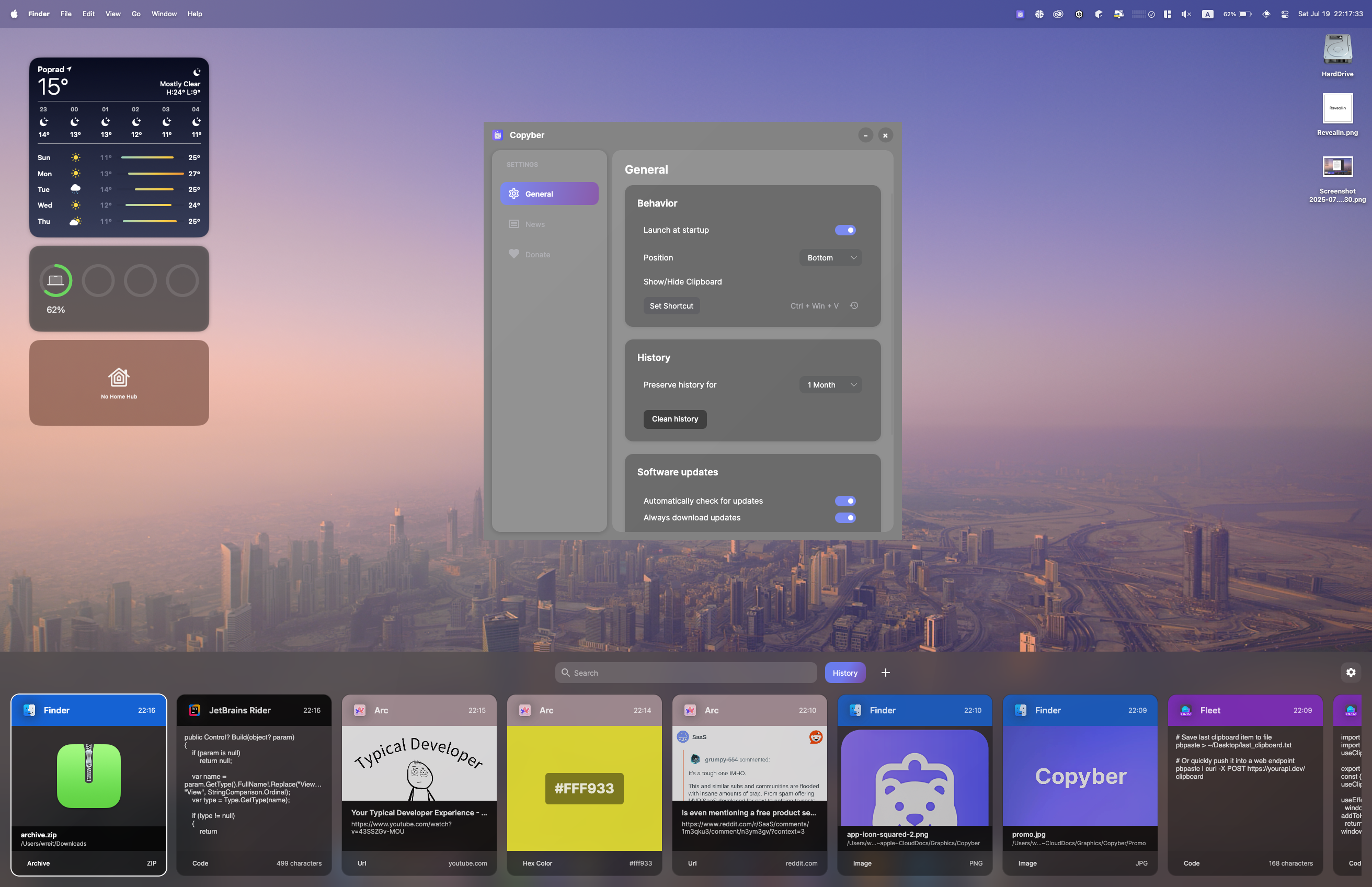Screen dimensions: 1372x887
Task: Click the clipboard Search field
Action: point(685,673)
